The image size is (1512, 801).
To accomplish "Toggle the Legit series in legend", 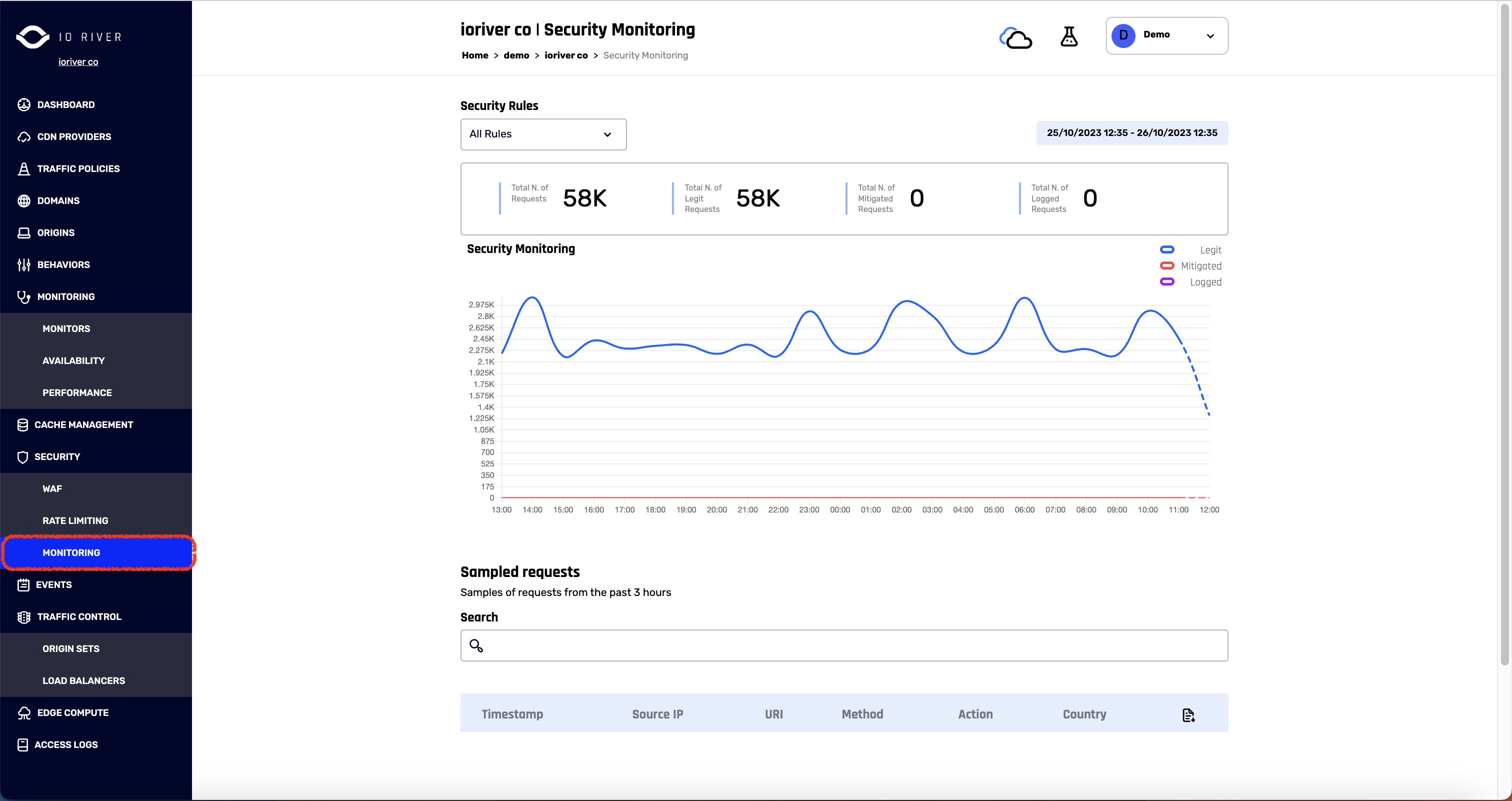I will coord(1190,250).
